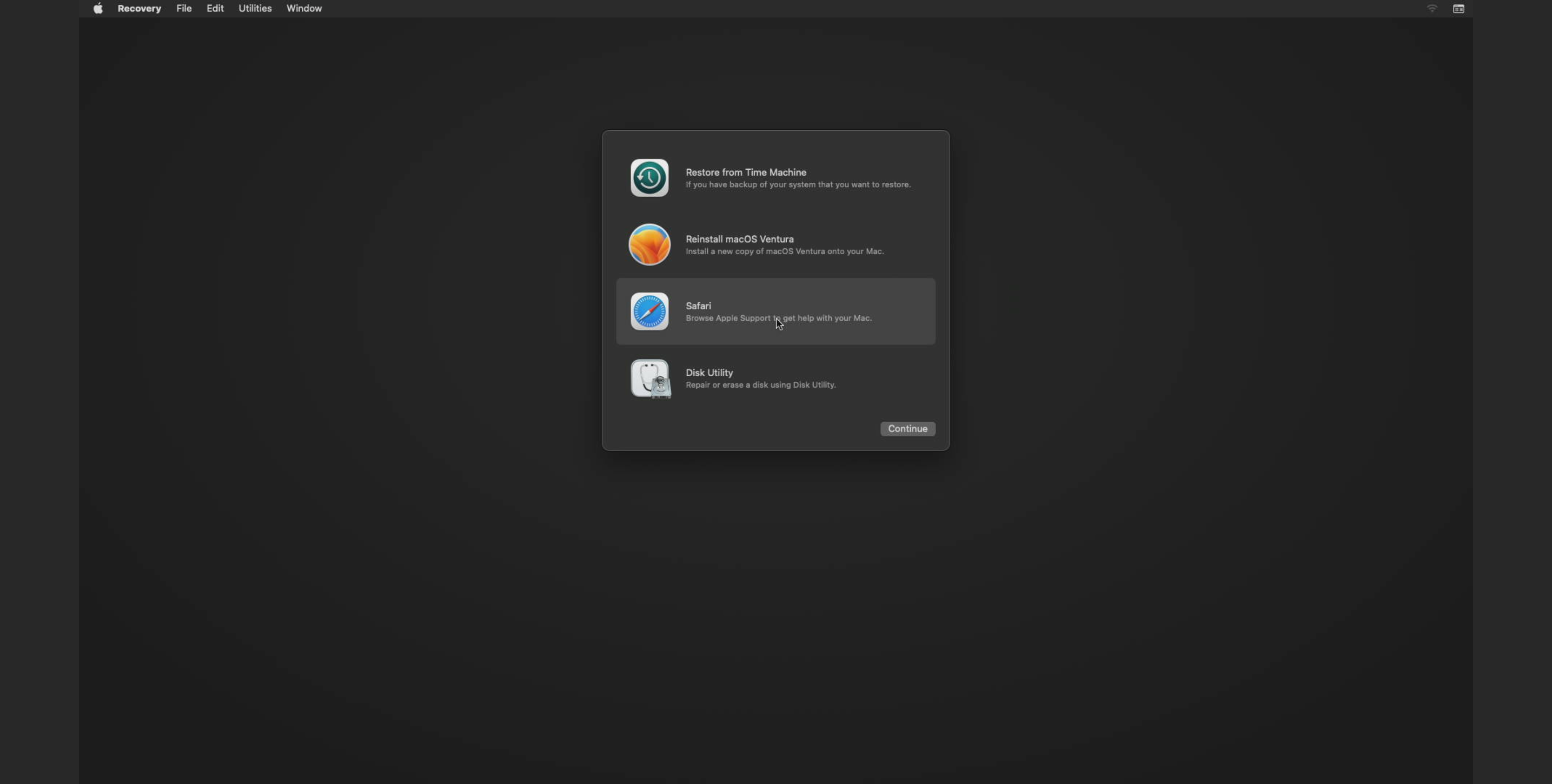This screenshot has width=1552, height=784.
Task: Click the Safari compass icon
Action: (649, 312)
